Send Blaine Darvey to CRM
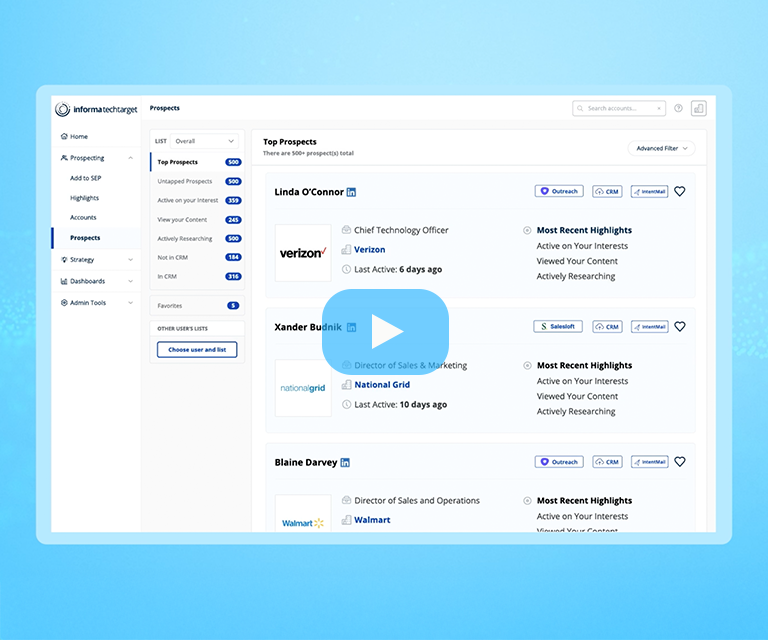The image size is (768, 640). pyautogui.click(x=607, y=462)
